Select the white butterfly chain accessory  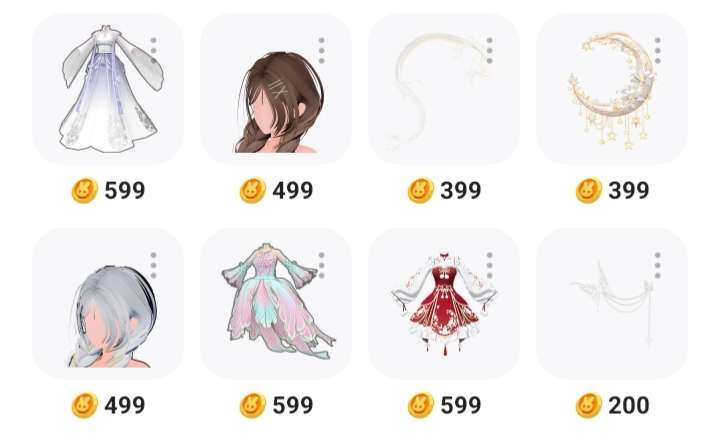point(612,304)
